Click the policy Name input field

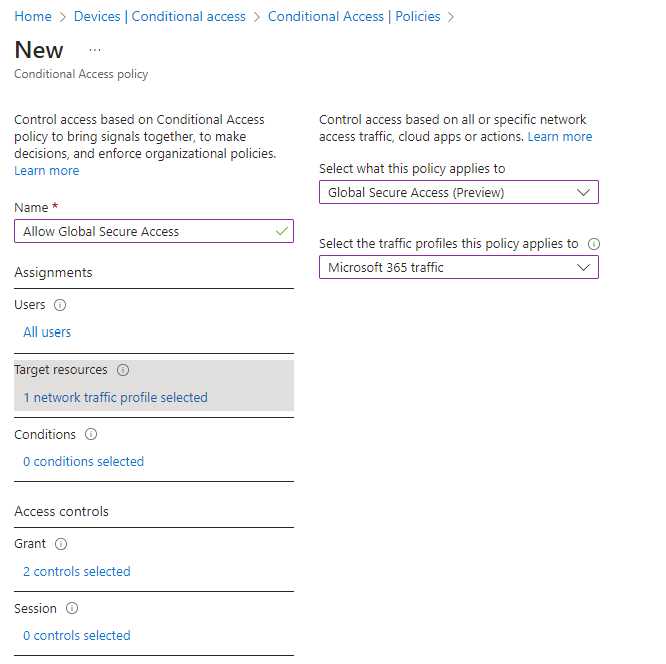coord(154,231)
